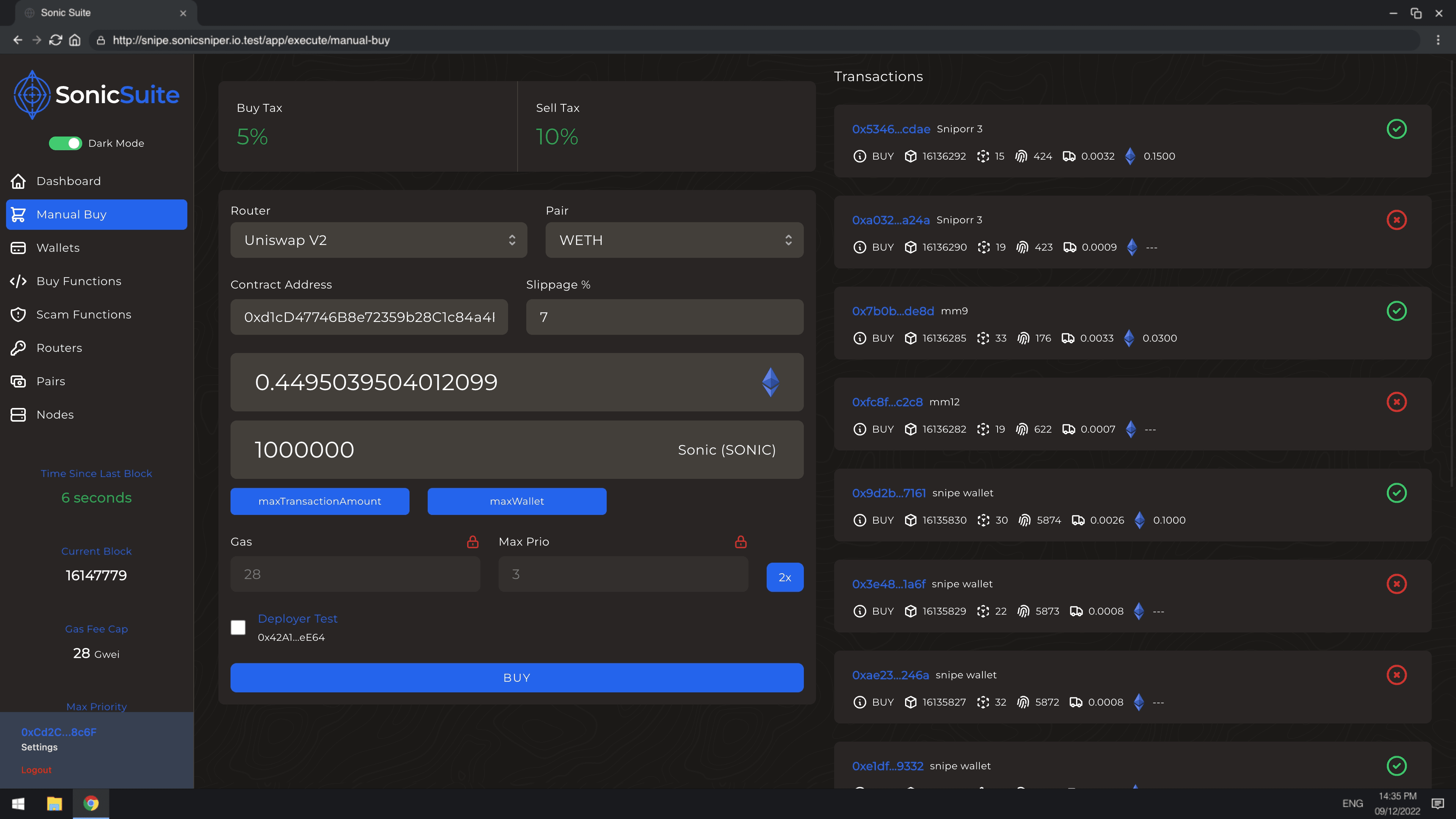Click success checkmark icon on 0x5346...cdae

tap(1396, 129)
